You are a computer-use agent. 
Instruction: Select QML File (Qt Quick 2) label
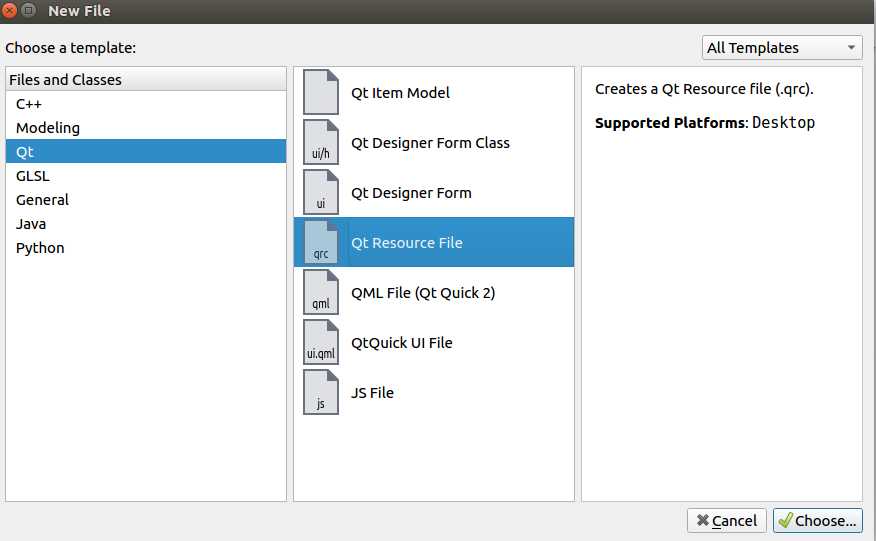pos(423,293)
